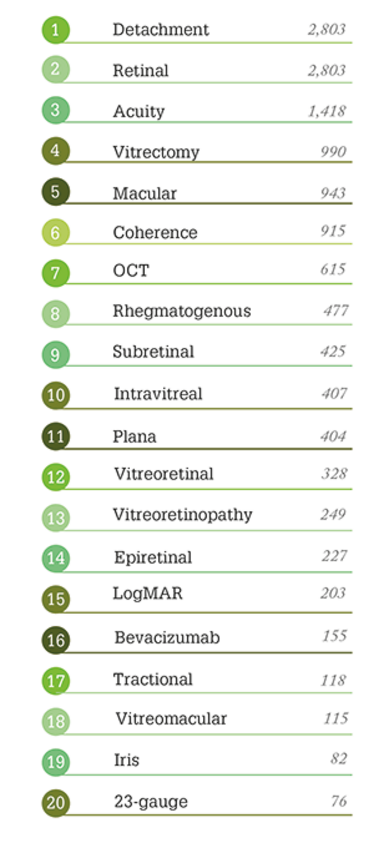
Task: Select the number 7 circle next to OCT
Action: coord(56,273)
